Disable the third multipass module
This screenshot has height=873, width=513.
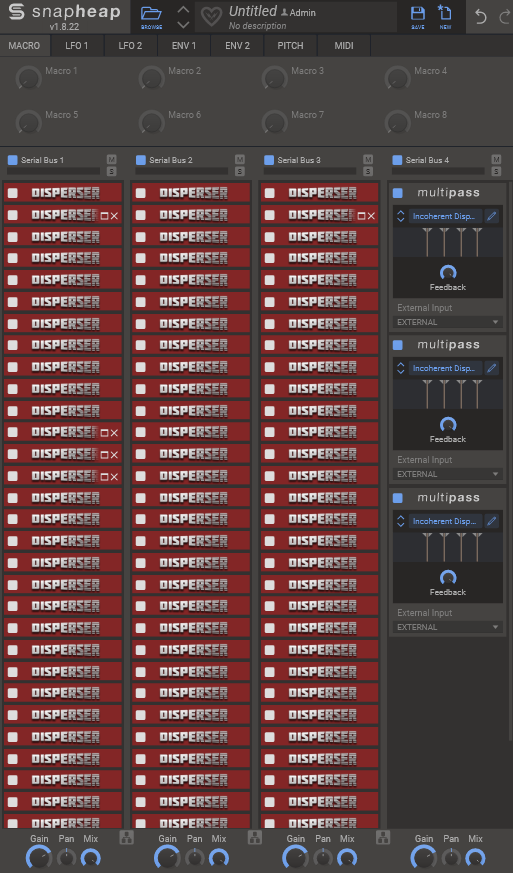tap(398, 498)
